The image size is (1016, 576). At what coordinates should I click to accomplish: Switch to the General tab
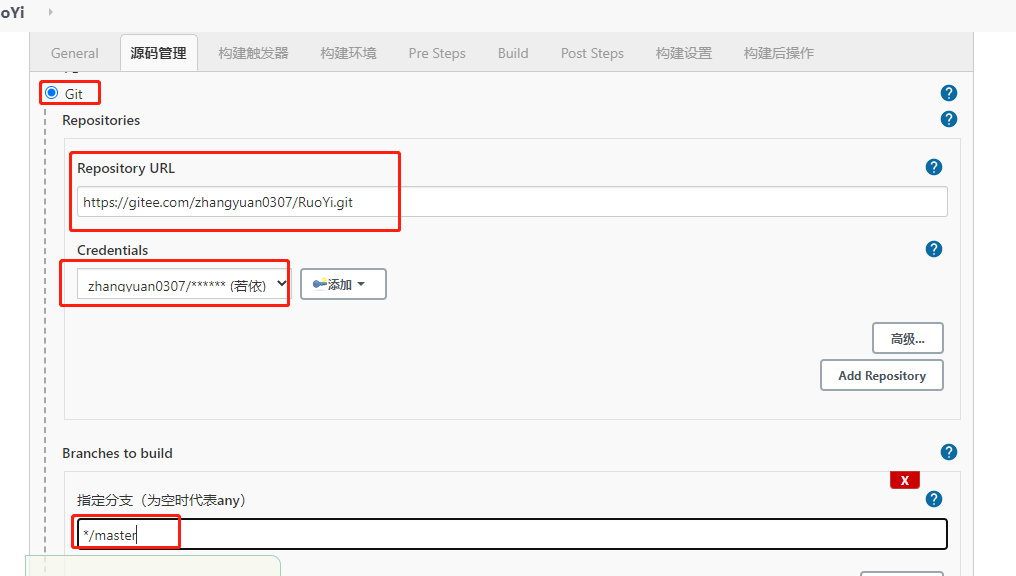[75, 53]
